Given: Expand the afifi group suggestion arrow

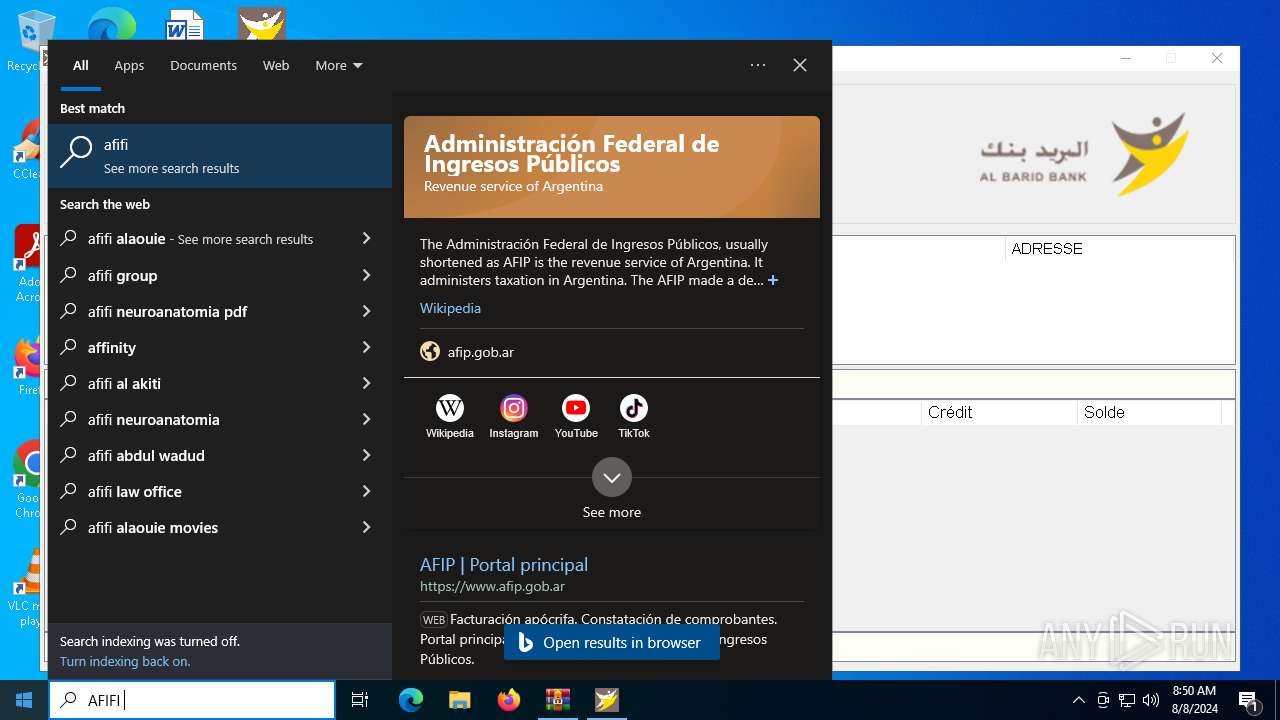Looking at the screenshot, I should pos(366,275).
